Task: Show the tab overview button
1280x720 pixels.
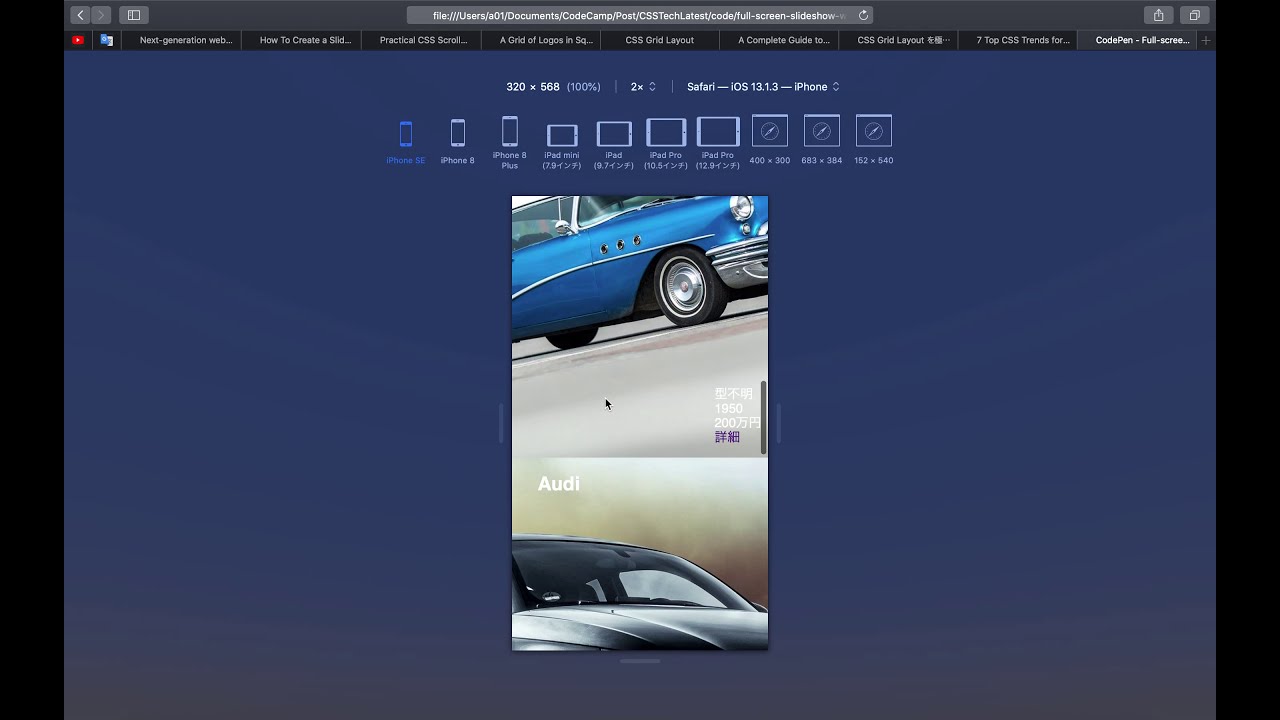Action: [1194, 15]
